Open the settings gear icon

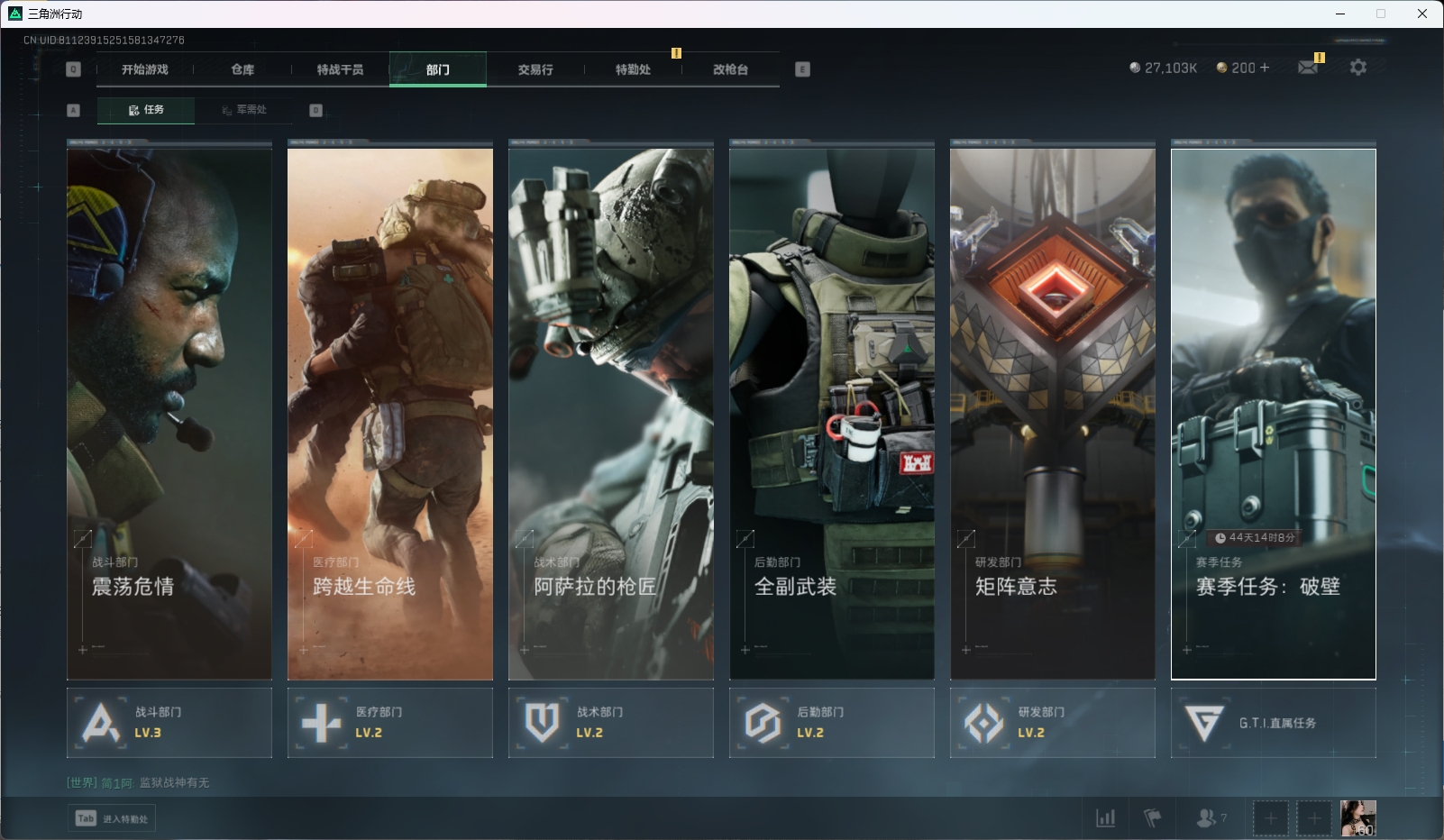click(x=1358, y=68)
